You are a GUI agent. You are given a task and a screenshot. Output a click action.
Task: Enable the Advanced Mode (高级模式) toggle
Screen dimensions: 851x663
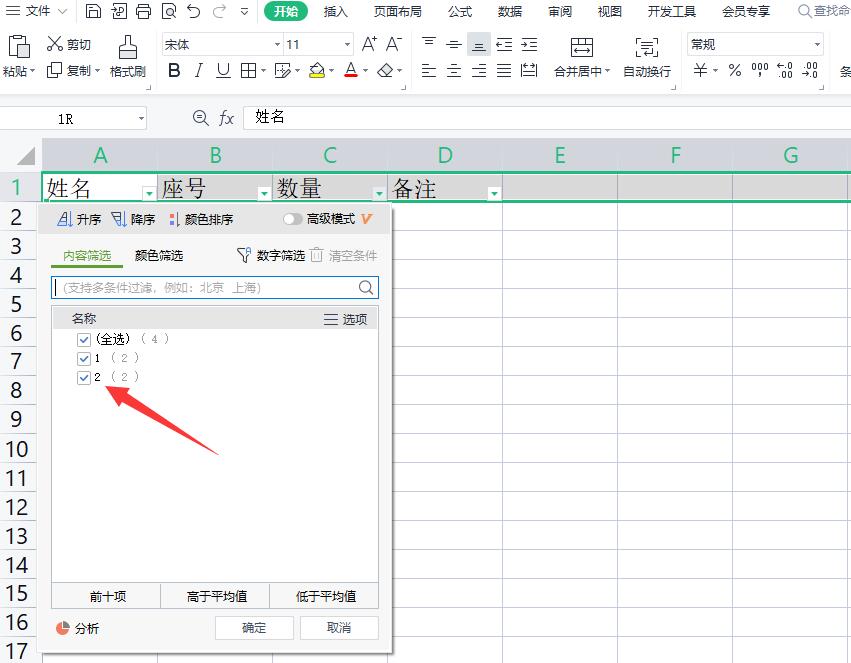pos(292,219)
